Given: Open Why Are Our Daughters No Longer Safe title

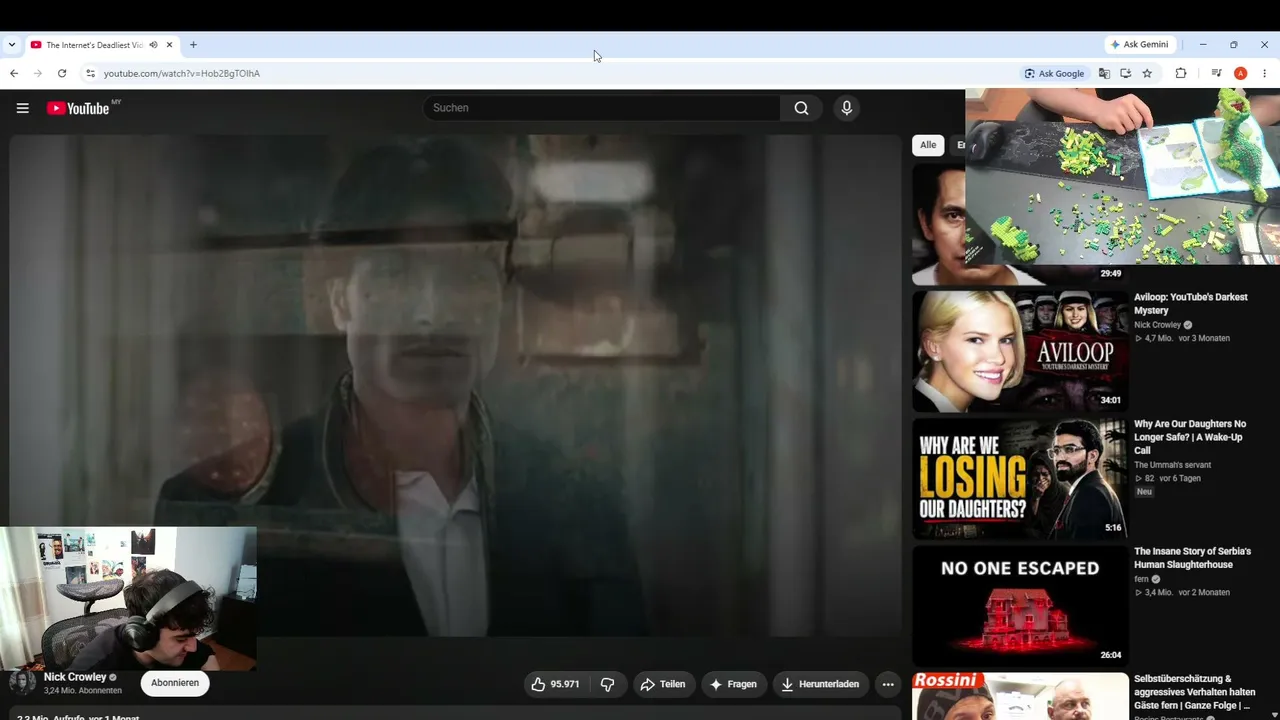Looking at the screenshot, I should (x=1190, y=437).
